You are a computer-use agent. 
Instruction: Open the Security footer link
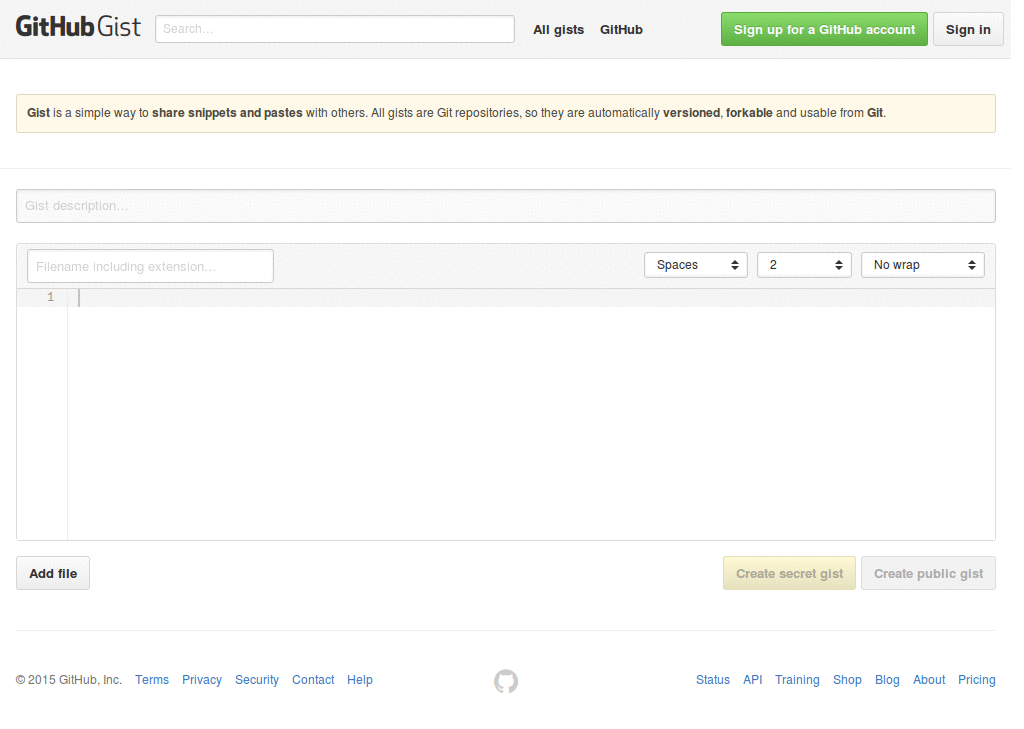[257, 679]
